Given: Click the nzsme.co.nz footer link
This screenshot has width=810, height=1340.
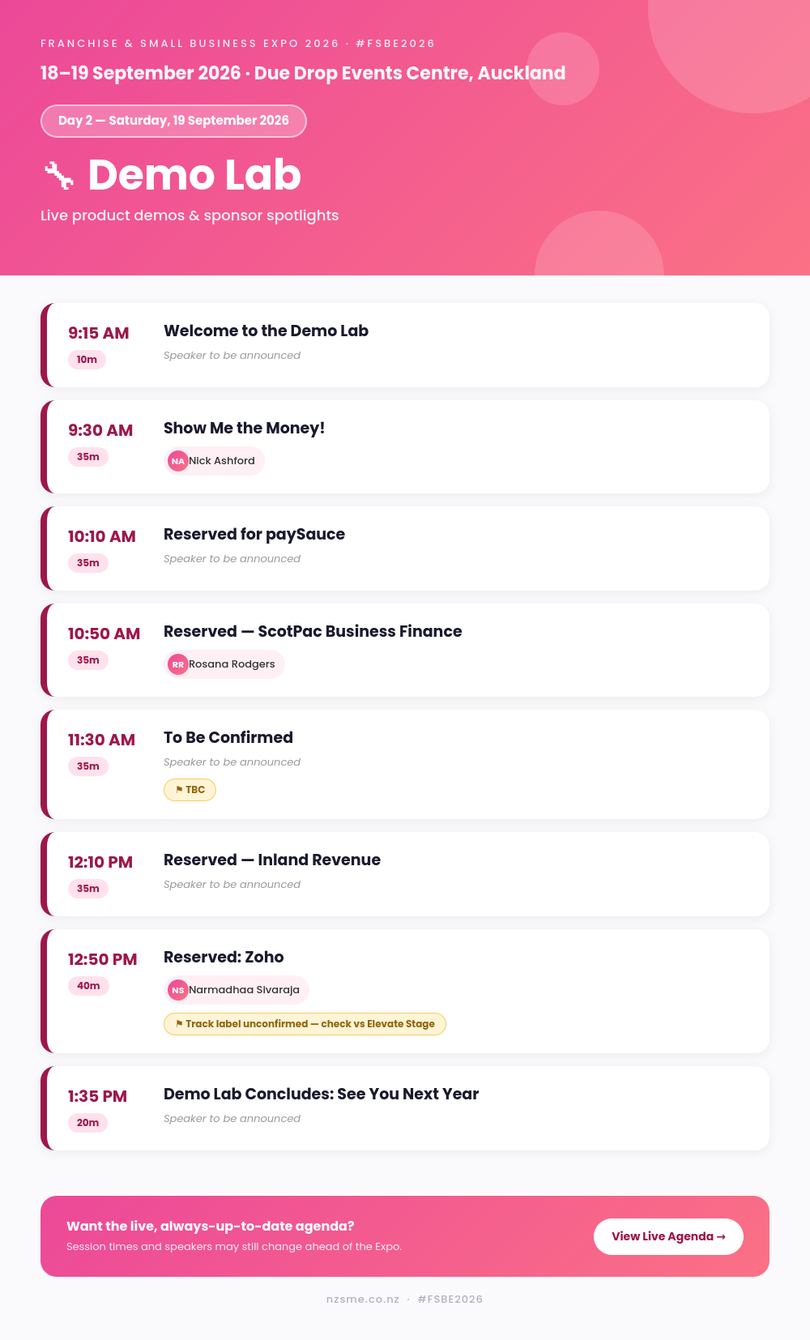Looking at the screenshot, I should [x=363, y=1299].
